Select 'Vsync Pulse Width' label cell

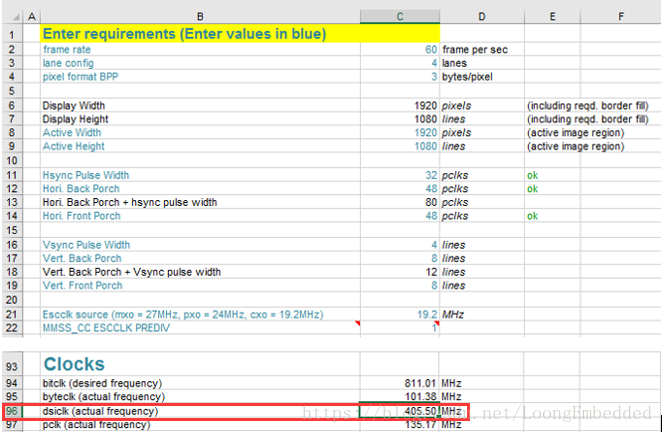pos(200,245)
